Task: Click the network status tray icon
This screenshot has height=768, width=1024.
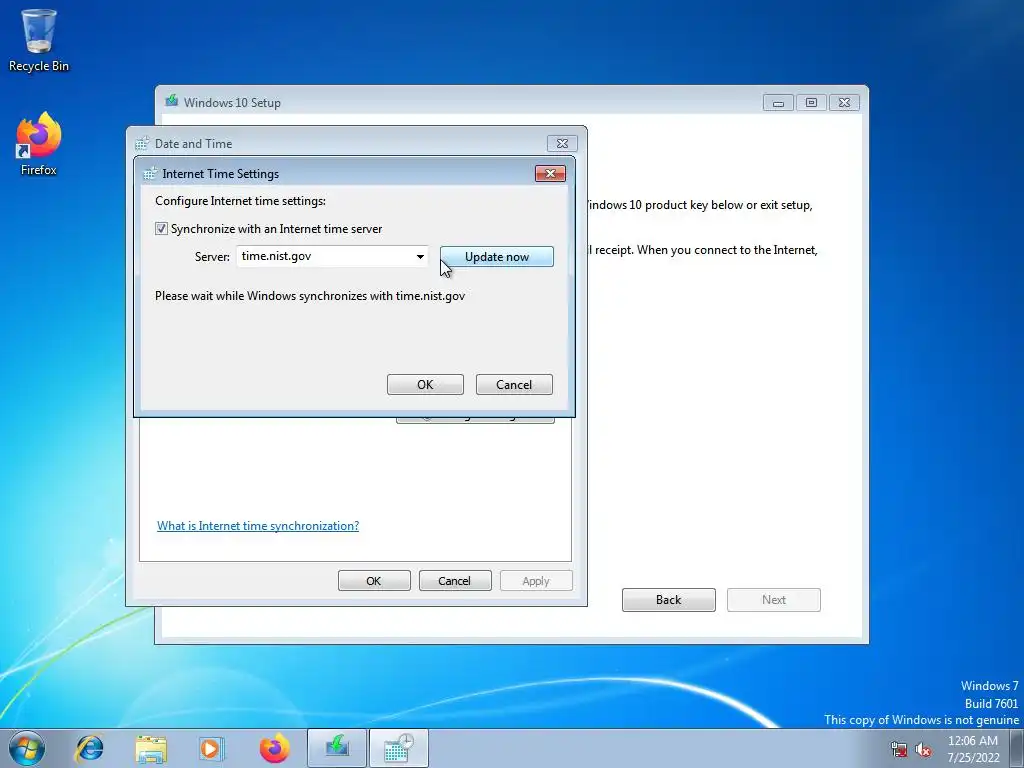Action: [x=899, y=749]
